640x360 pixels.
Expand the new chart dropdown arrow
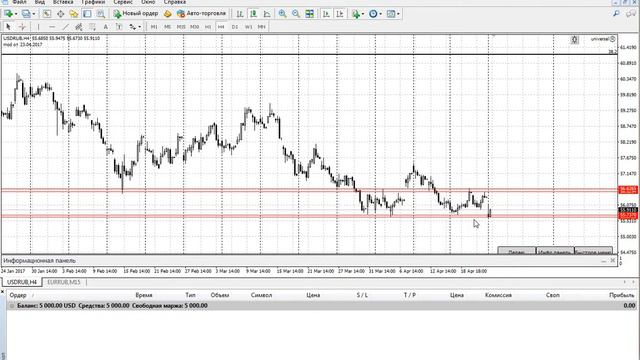(x=16, y=14)
